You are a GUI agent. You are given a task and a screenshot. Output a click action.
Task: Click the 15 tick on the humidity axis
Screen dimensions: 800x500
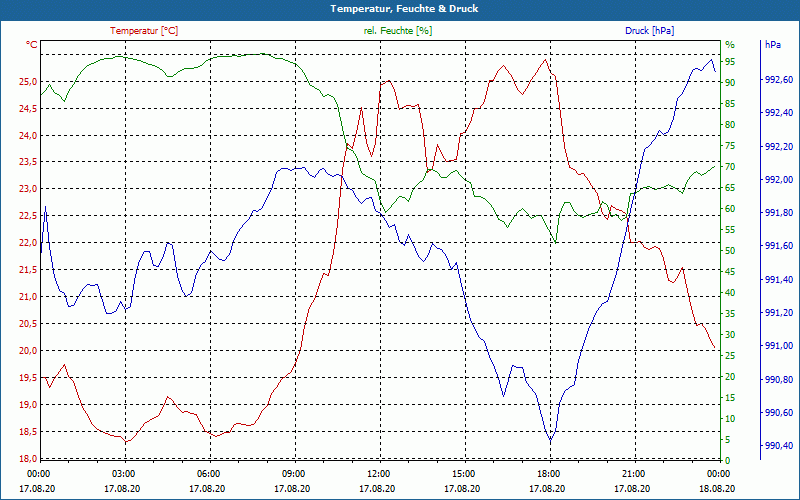click(730, 398)
